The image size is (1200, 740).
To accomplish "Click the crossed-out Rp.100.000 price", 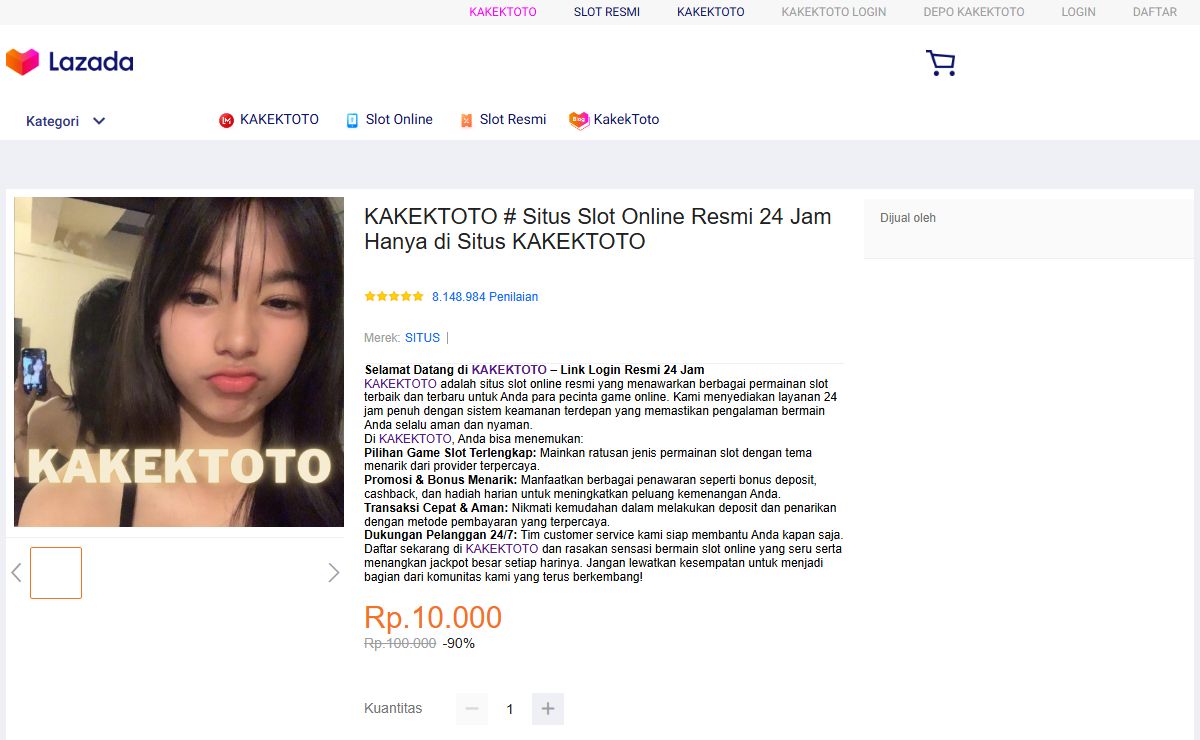I will pos(400,643).
